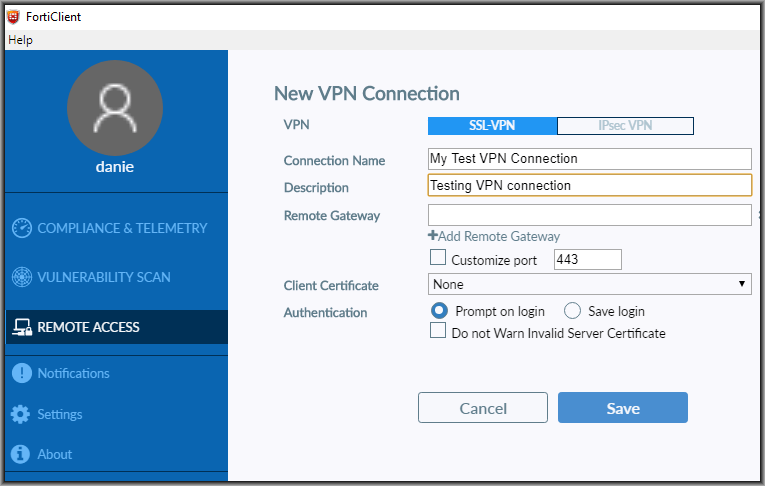
Task: Choose the Save login radio option
Action: (x=572, y=310)
